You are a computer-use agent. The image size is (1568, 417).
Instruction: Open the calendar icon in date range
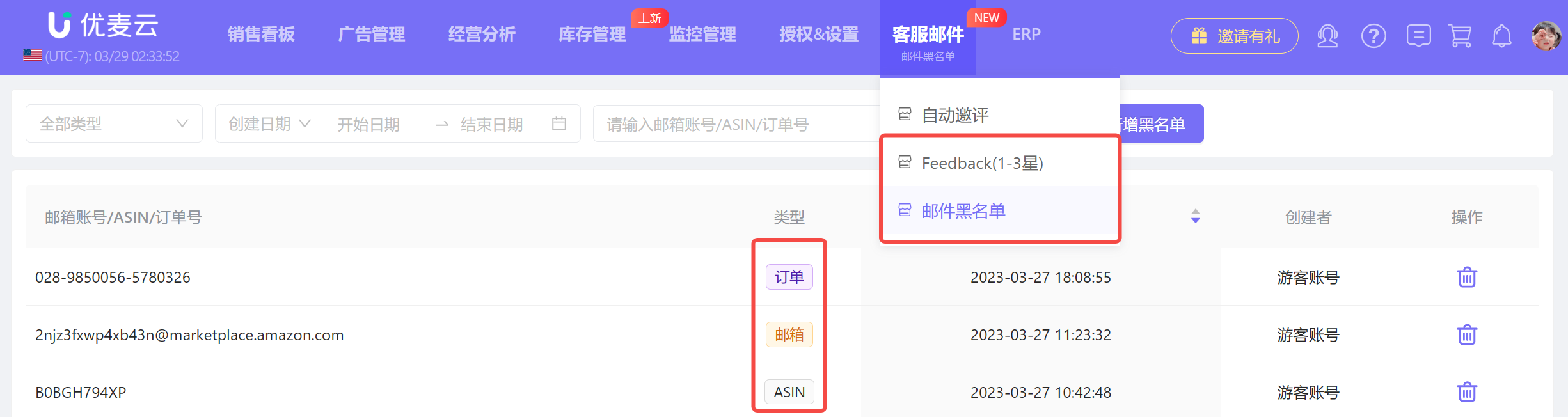pos(559,123)
